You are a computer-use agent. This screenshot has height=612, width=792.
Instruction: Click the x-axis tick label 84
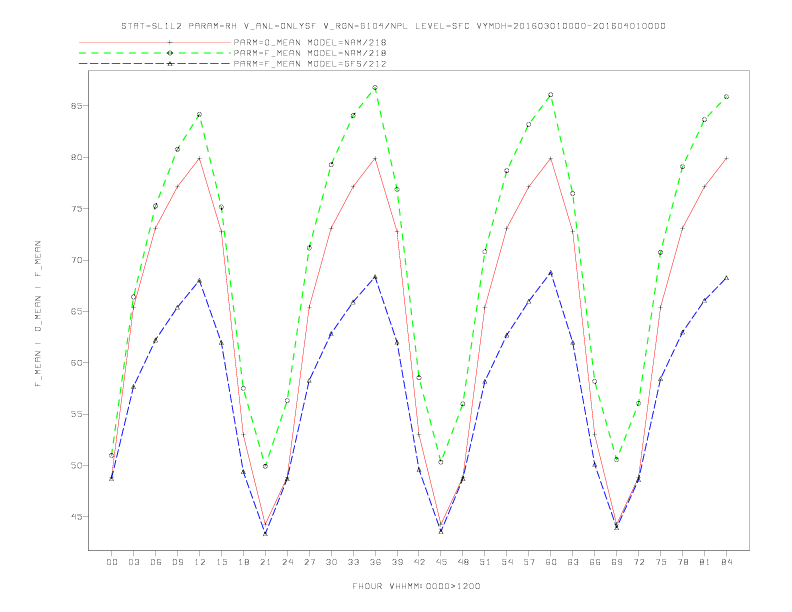pos(726,562)
